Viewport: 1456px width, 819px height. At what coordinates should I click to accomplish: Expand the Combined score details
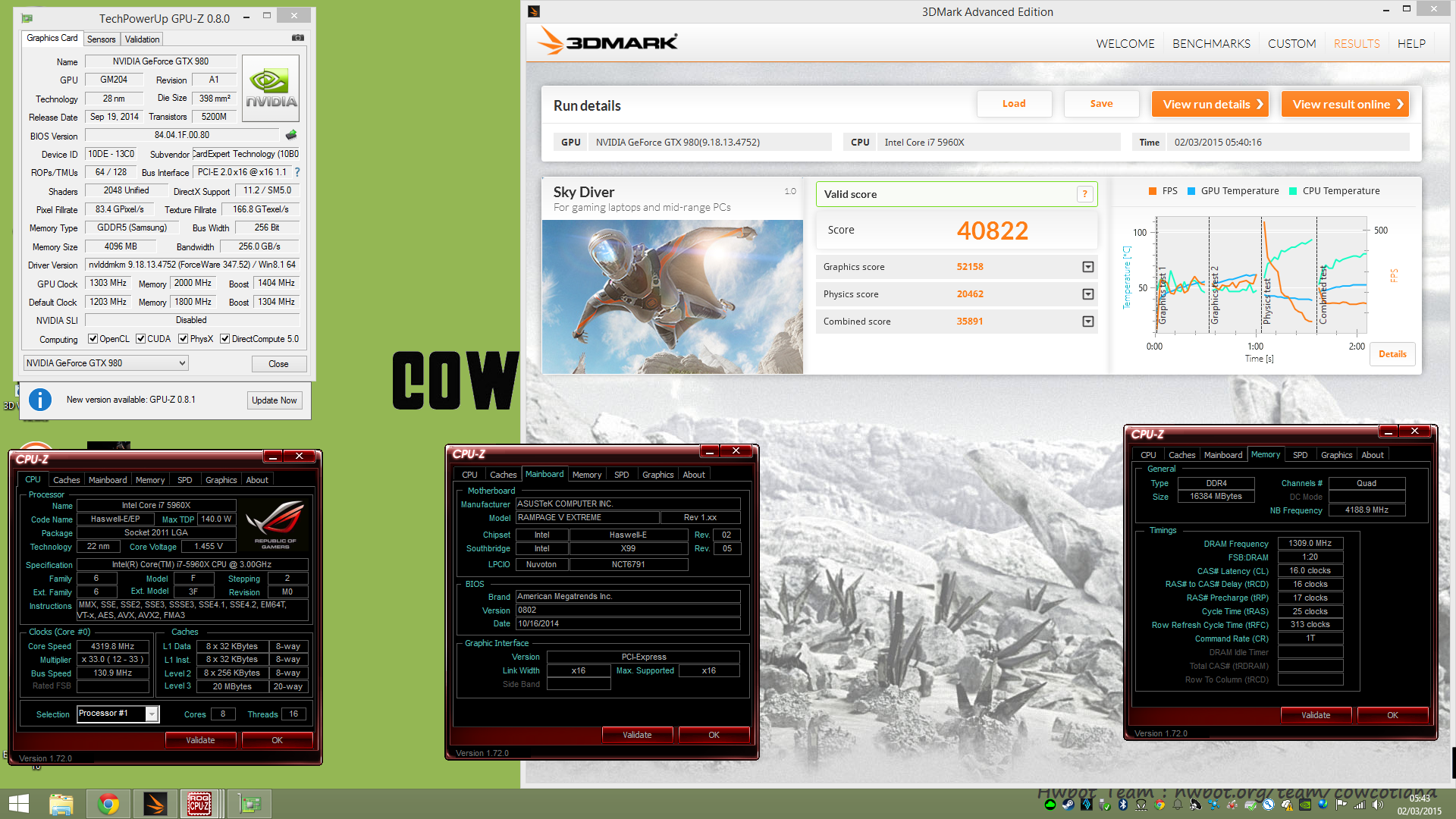point(1088,322)
